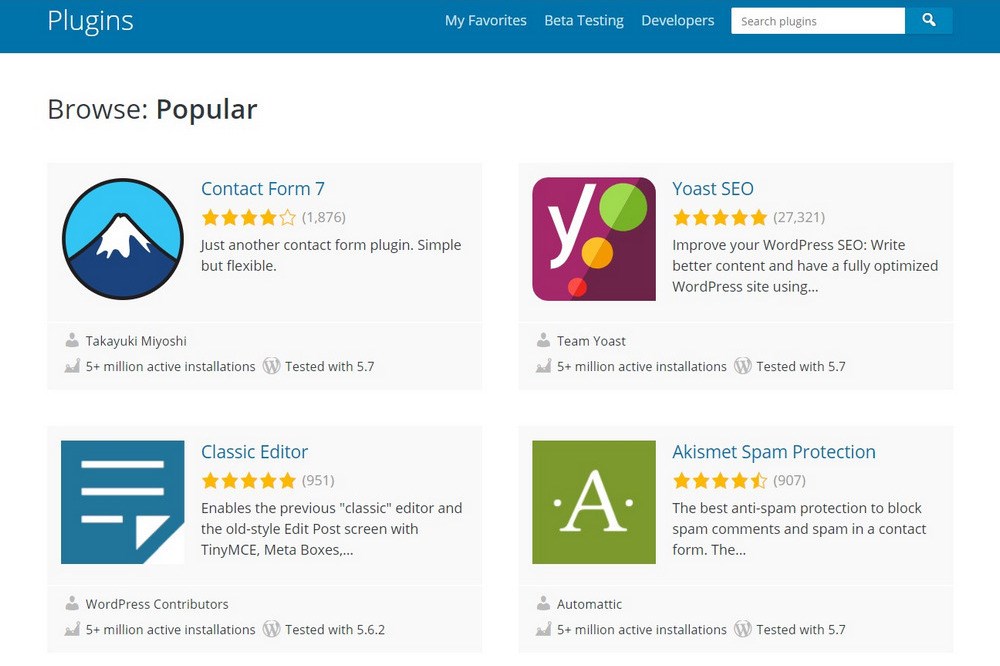Click the installations chart icon in Akismet card
The height and width of the screenshot is (666, 1000).
click(543, 629)
